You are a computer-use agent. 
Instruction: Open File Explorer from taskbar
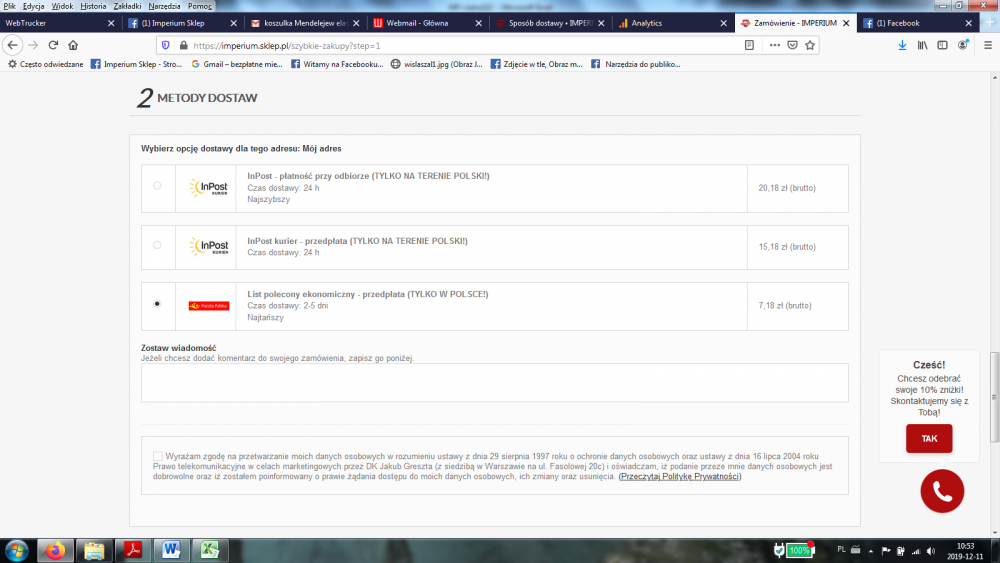tap(94, 550)
